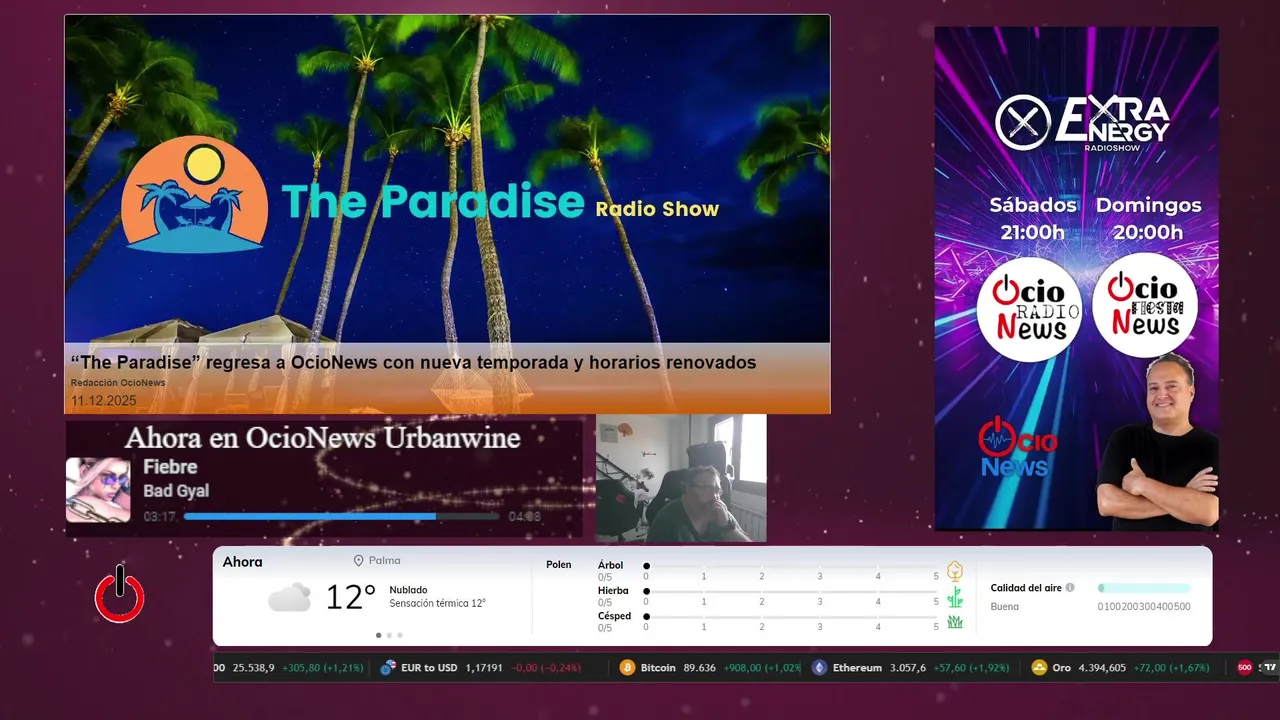The height and width of the screenshot is (720, 1280).
Task: Click the Calidad del aire label
Action: click(1026, 588)
